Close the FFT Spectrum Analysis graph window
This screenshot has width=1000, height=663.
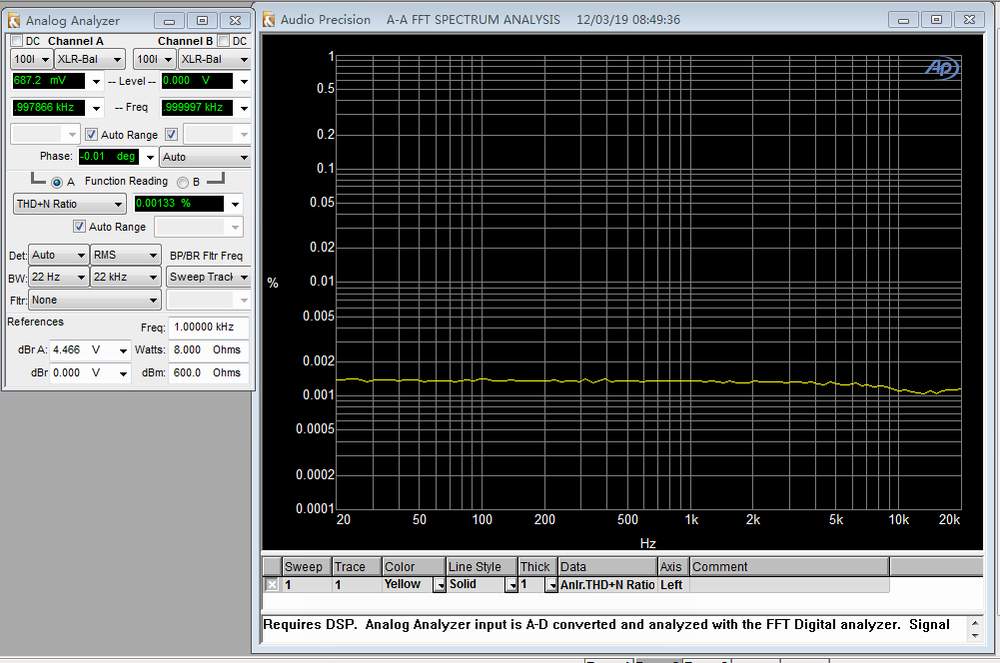click(x=969, y=20)
